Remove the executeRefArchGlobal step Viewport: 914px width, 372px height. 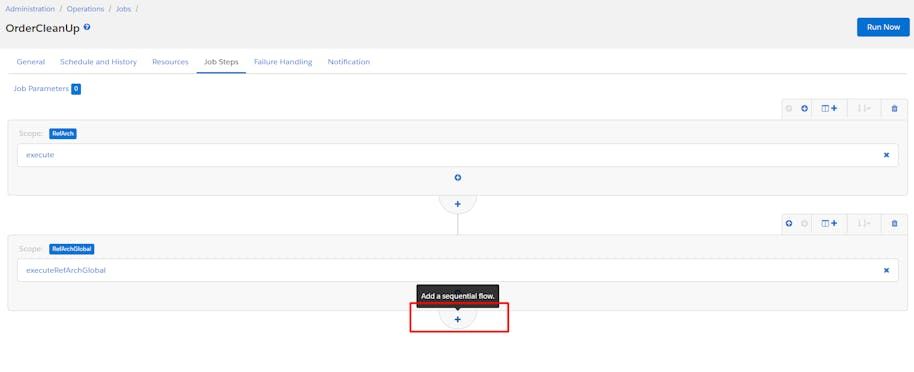pyautogui.click(x=886, y=271)
